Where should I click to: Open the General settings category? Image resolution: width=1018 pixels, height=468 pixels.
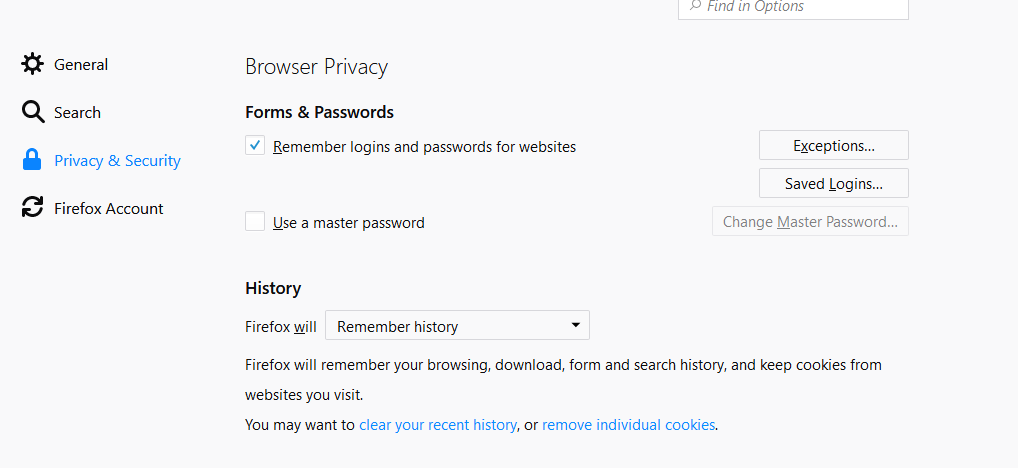pos(81,64)
